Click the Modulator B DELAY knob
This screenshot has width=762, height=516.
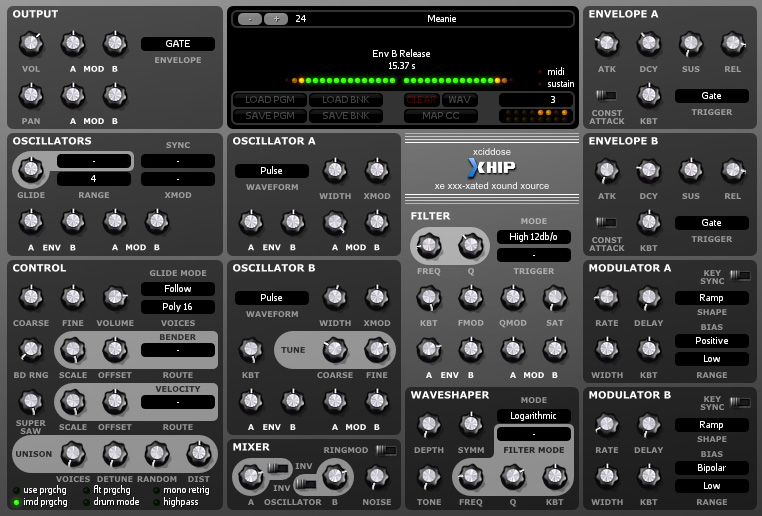point(649,424)
